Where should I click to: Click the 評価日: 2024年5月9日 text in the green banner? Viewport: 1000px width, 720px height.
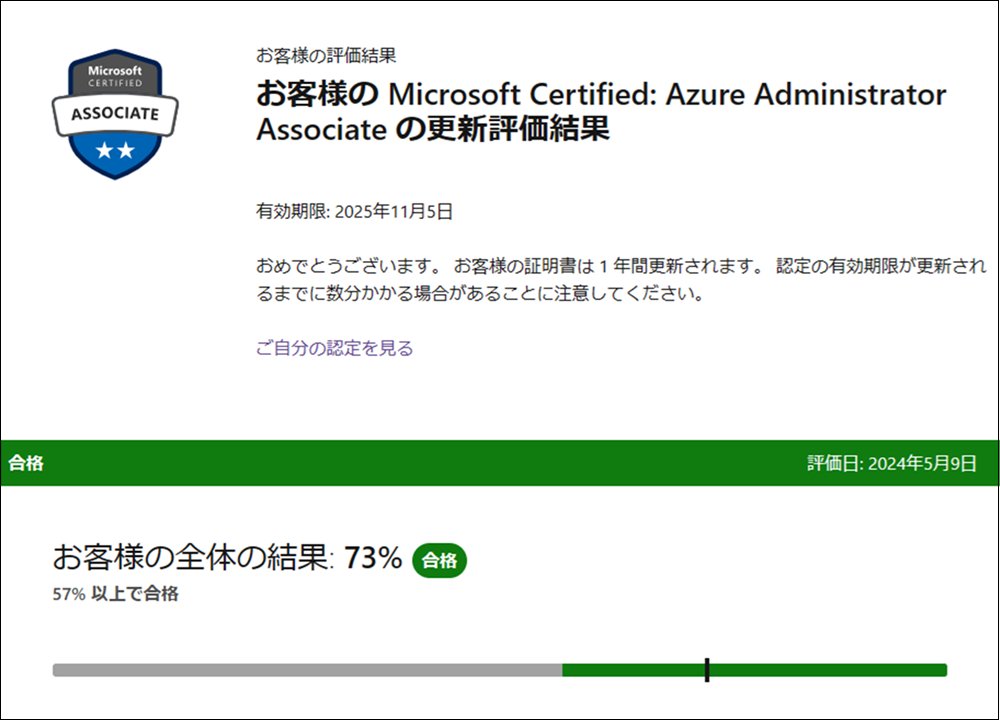[x=892, y=463]
